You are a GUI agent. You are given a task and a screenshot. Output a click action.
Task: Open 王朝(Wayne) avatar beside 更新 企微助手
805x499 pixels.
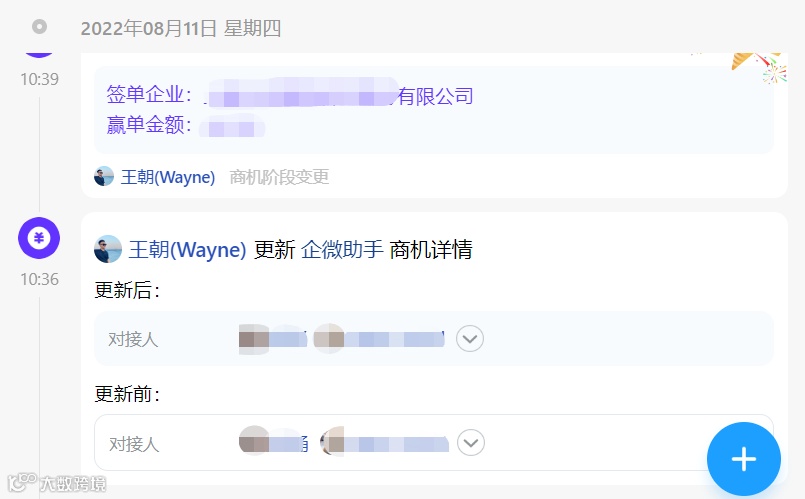(x=108, y=250)
